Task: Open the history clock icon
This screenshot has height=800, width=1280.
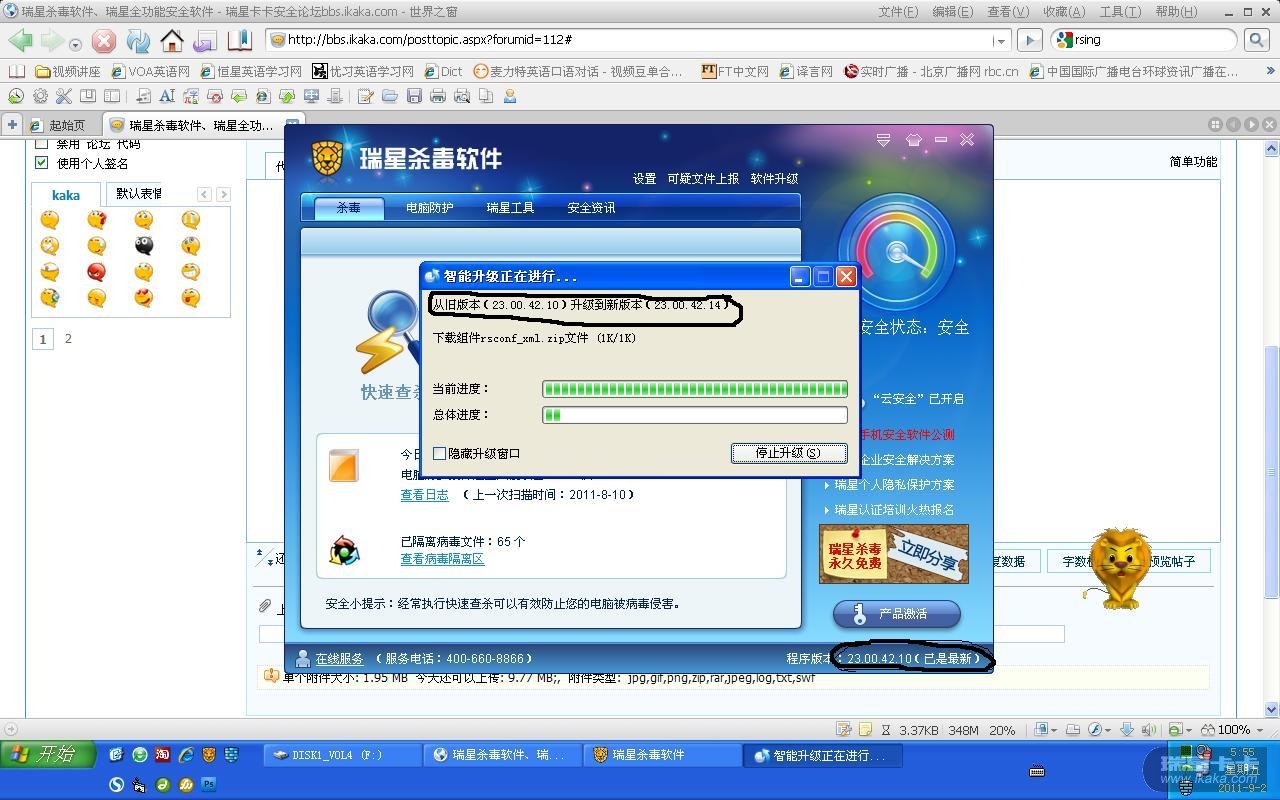Action: point(15,96)
